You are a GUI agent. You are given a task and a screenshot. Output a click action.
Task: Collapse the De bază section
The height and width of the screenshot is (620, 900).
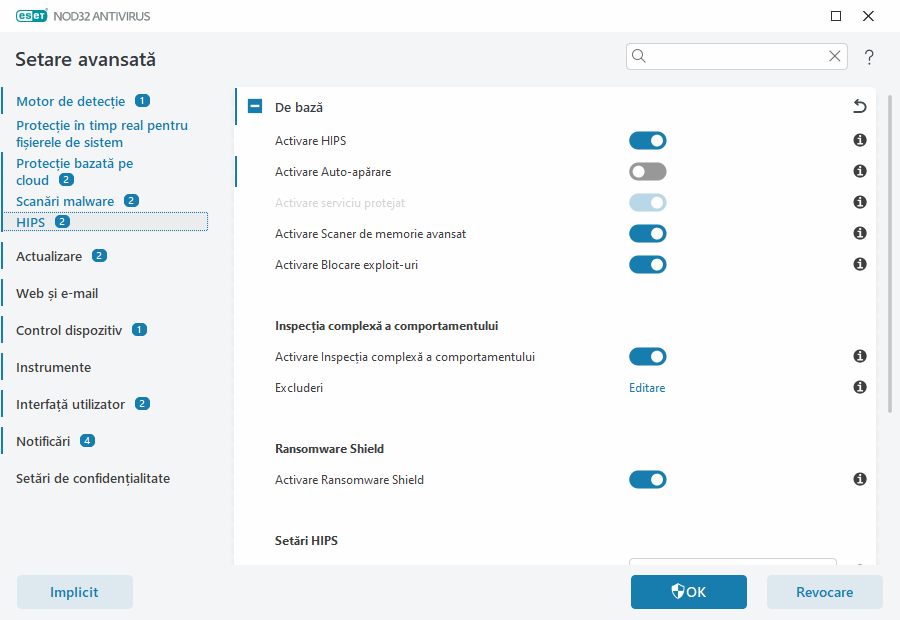[255, 107]
